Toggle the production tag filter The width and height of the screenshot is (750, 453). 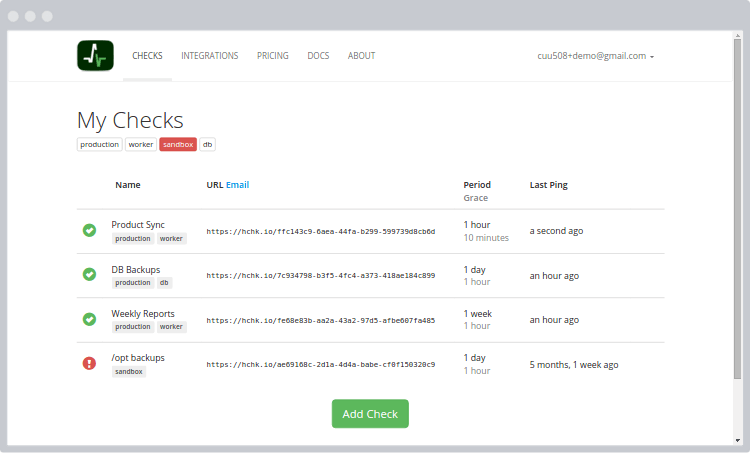[100, 144]
